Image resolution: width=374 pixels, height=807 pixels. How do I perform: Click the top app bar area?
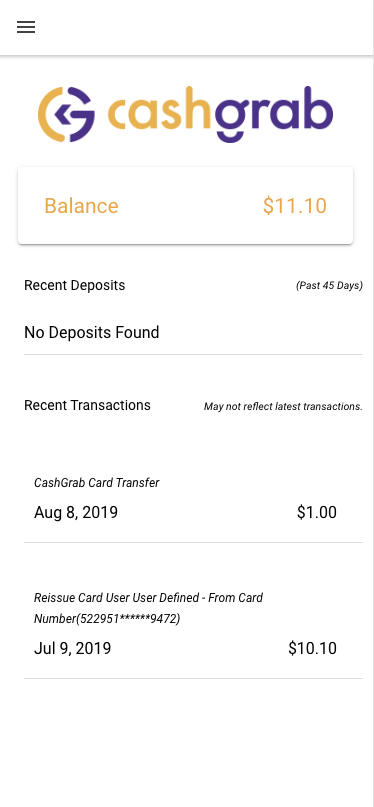pyautogui.click(x=187, y=27)
